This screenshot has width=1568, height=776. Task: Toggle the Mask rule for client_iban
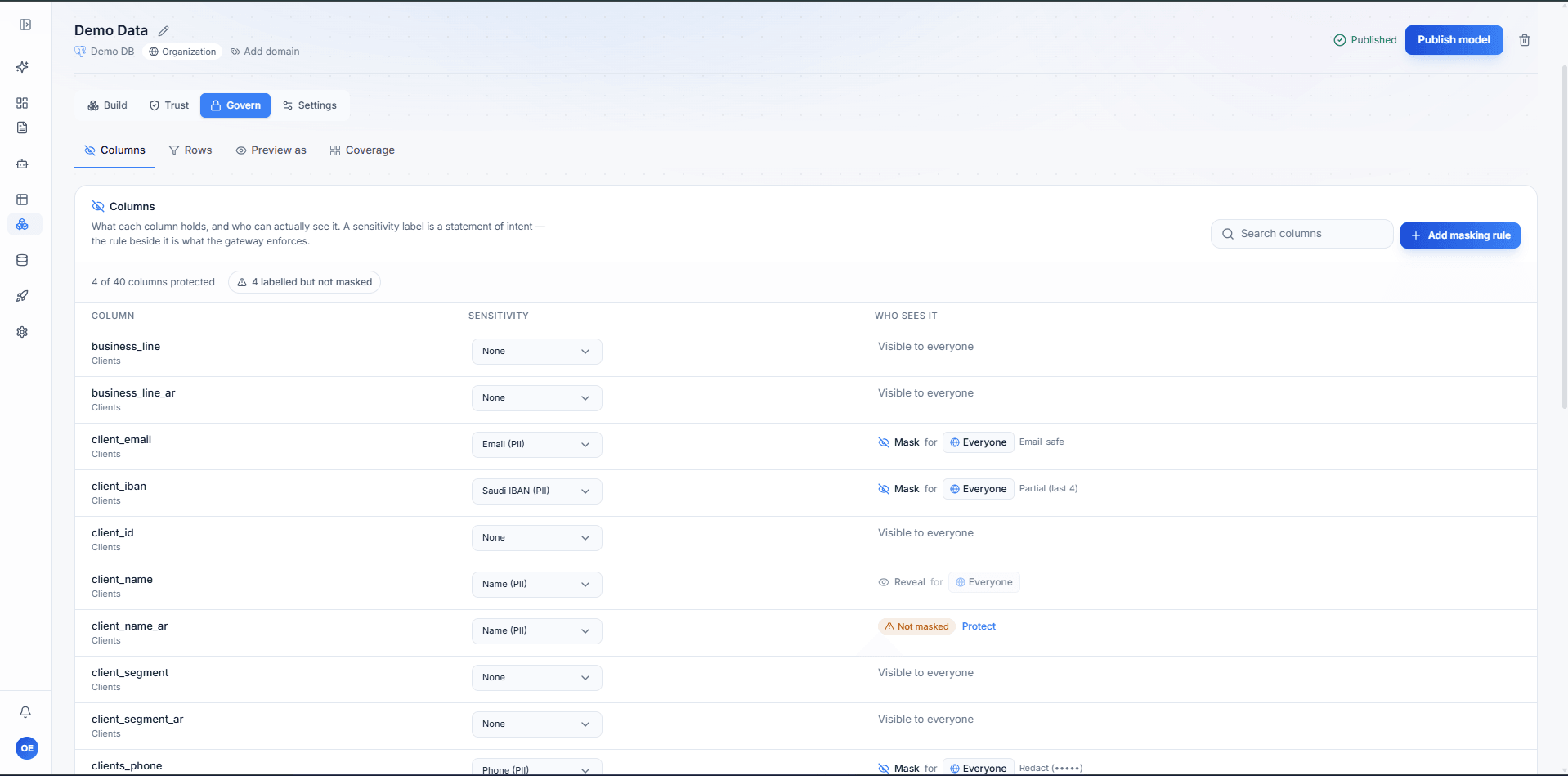click(x=898, y=489)
